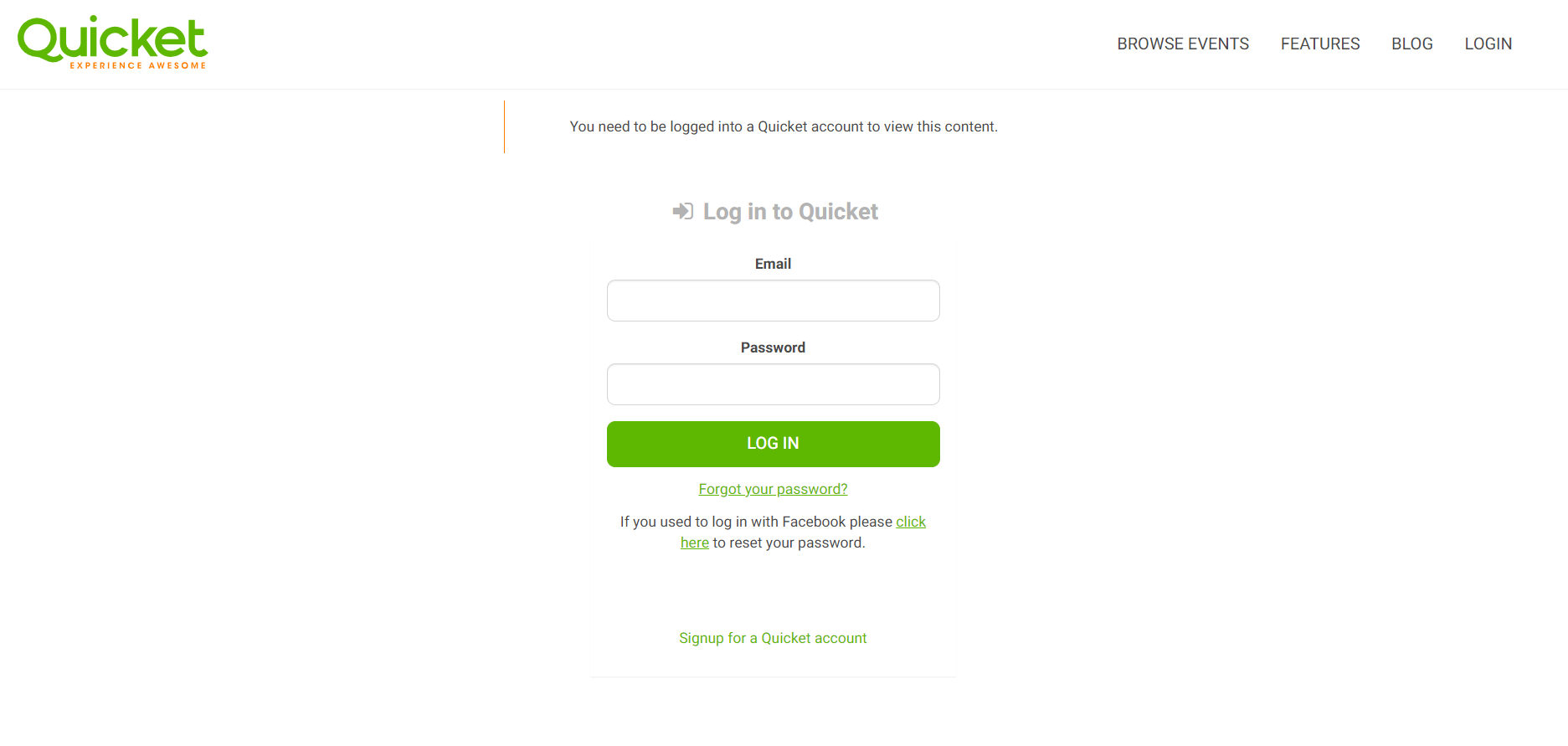1568x746 pixels.
Task: Select Login in the top navigation
Action: 1488,44
